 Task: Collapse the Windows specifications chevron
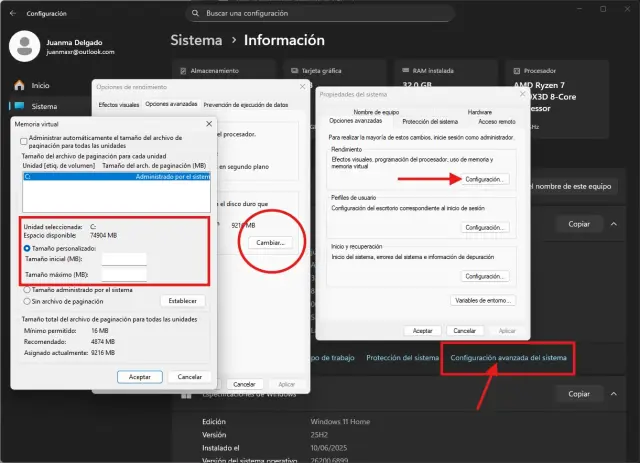[x=616, y=394]
